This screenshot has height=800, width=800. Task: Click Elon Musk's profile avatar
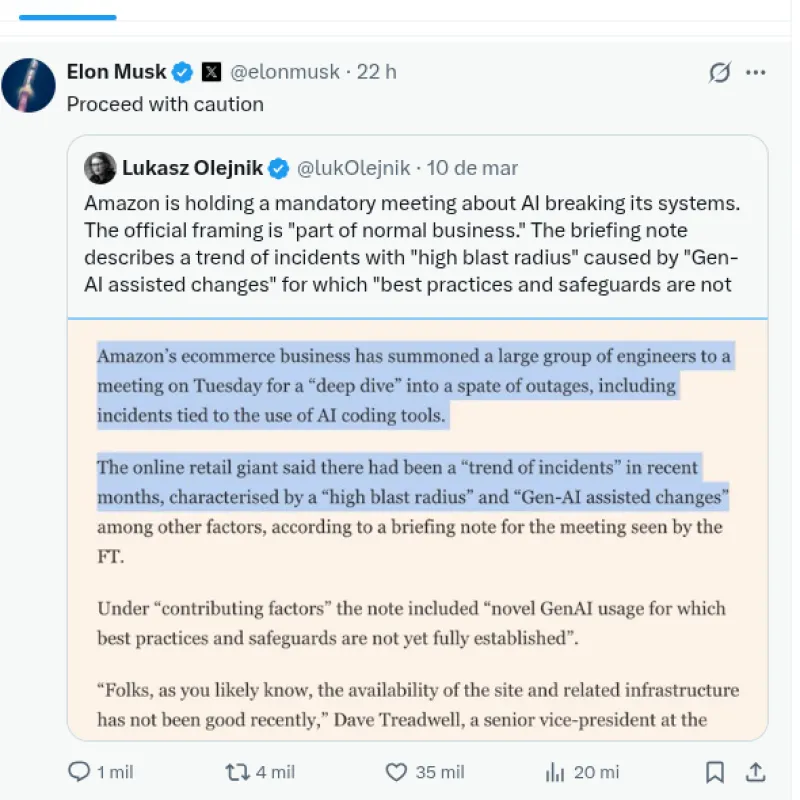coord(28,85)
